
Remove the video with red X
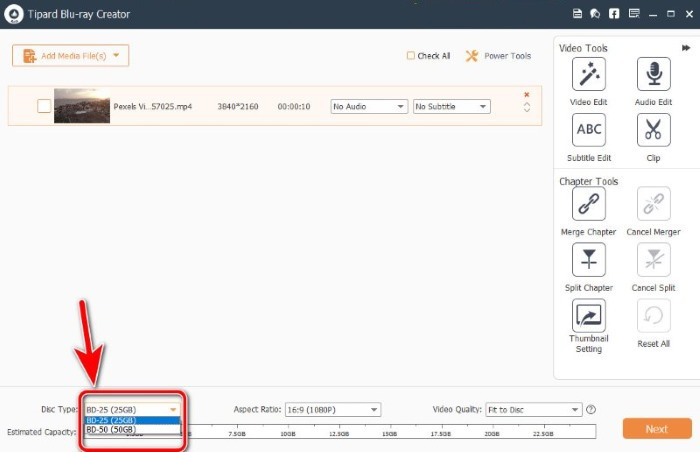point(527,95)
